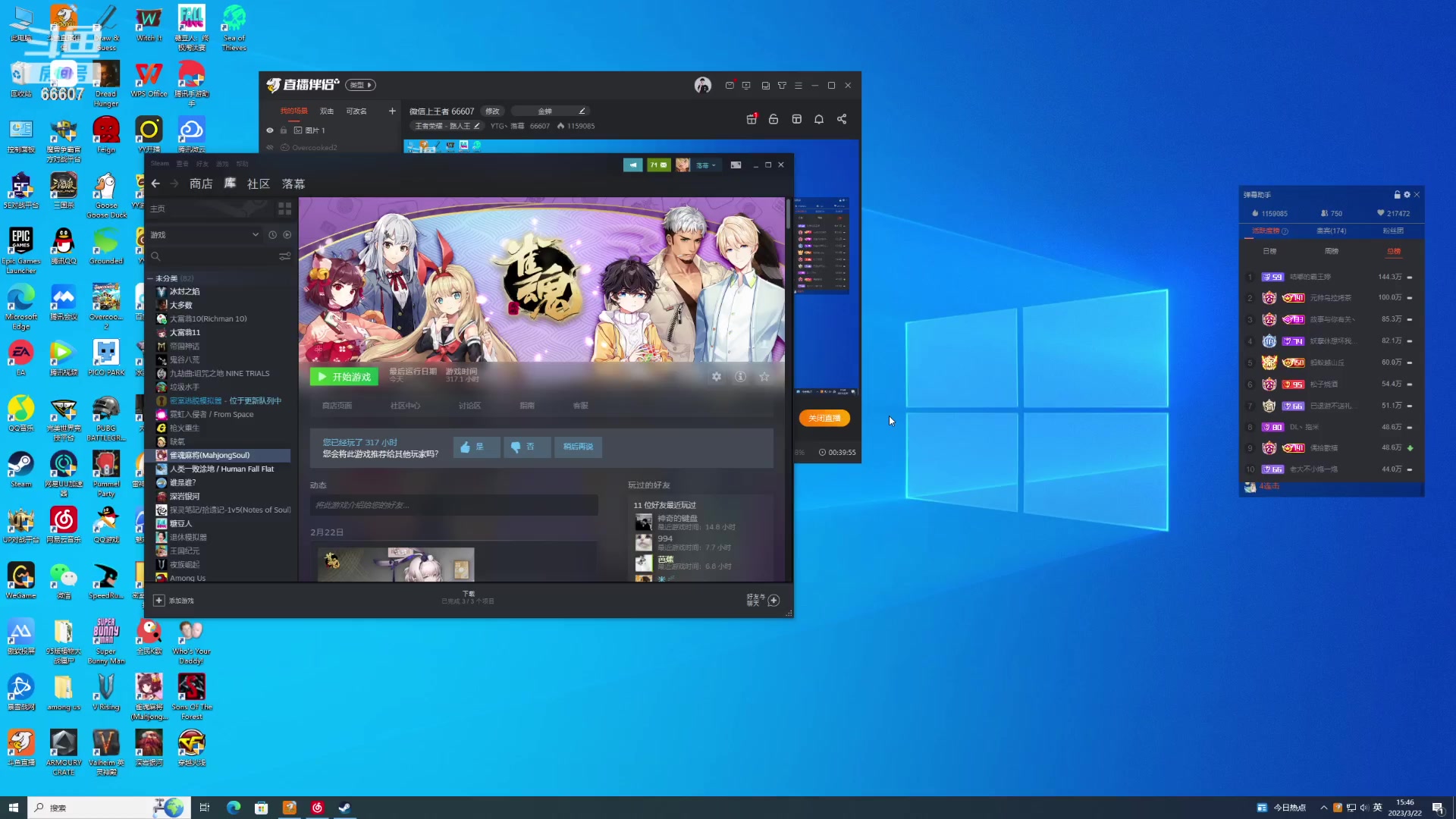Click the activity post input box
Image resolution: width=1456 pixels, height=819 pixels.
453,505
